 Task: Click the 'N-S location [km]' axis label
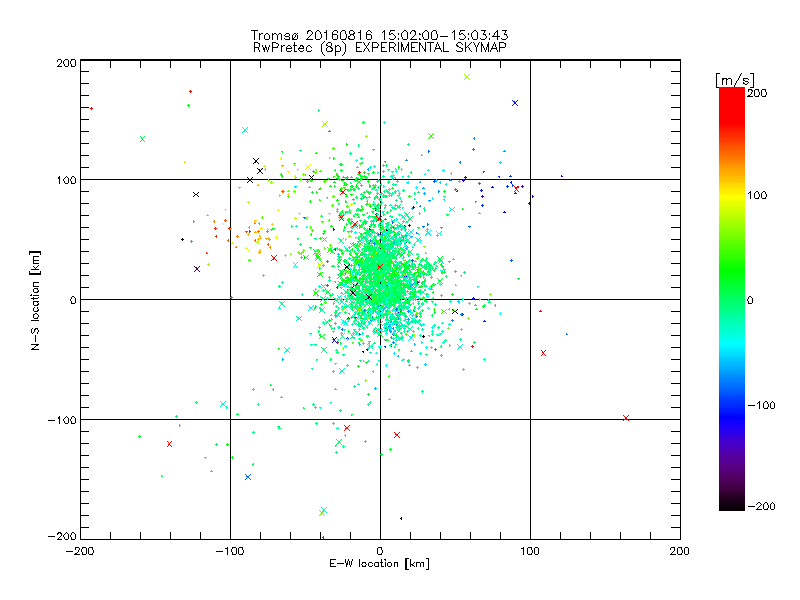click(x=35, y=300)
